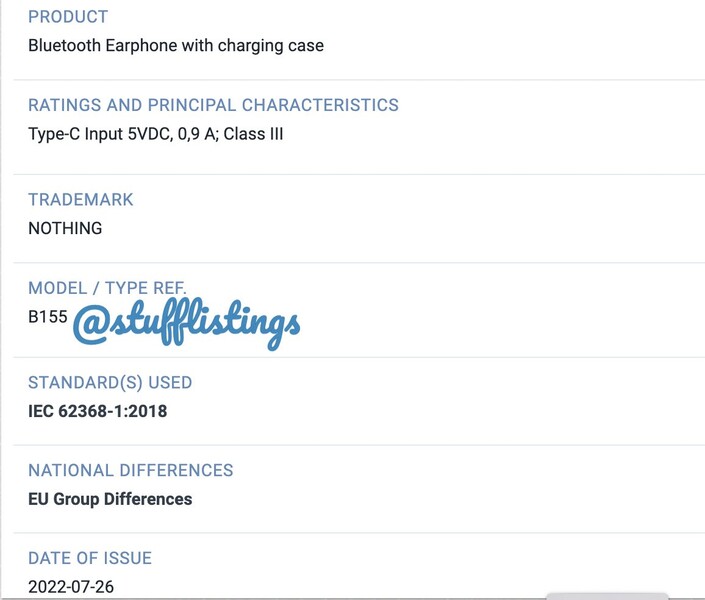Click the STANDARD(S) USED heading

[x=110, y=382]
